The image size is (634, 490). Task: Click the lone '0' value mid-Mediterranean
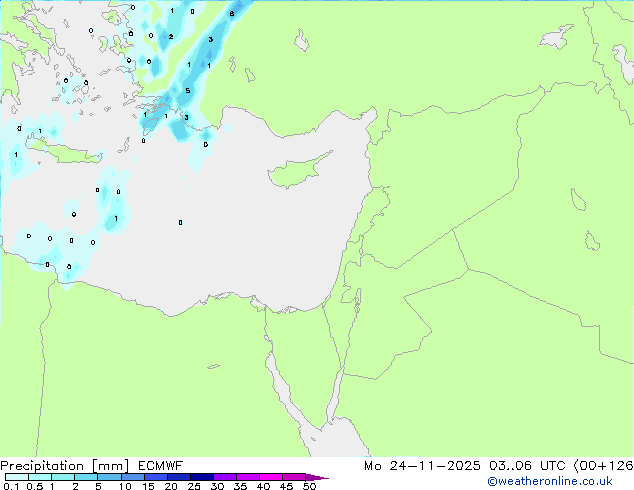click(180, 222)
